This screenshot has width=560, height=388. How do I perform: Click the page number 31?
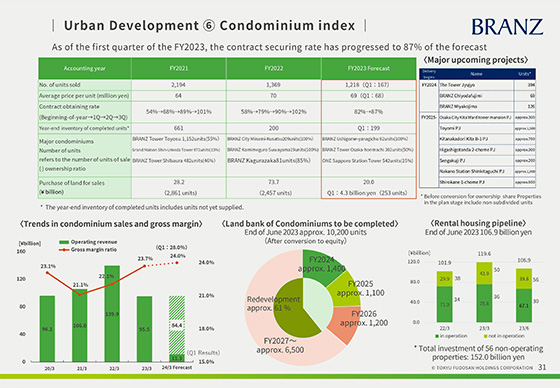[542, 367]
